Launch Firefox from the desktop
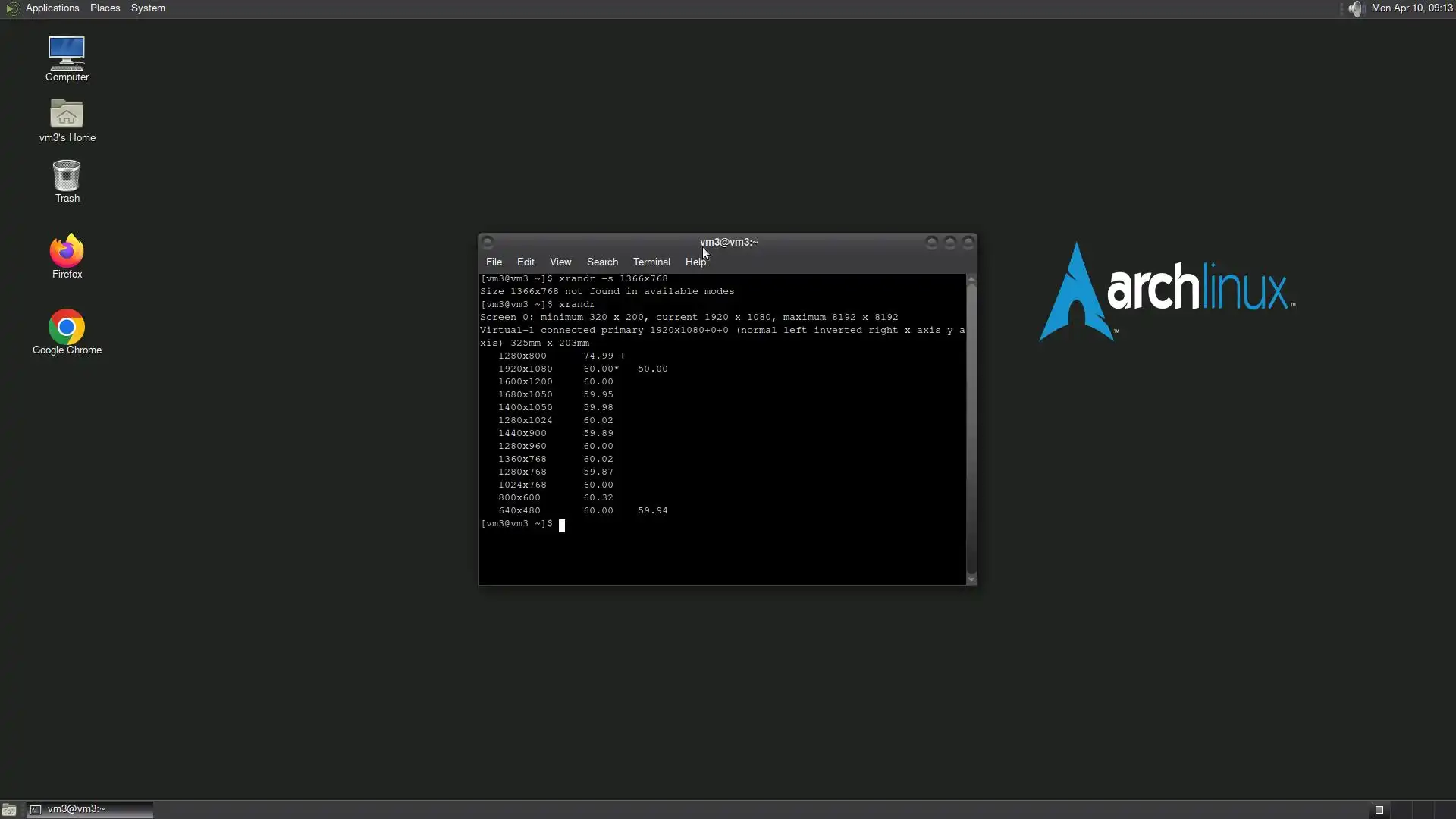The image size is (1456, 819). pyautogui.click(x=67, y=256)
